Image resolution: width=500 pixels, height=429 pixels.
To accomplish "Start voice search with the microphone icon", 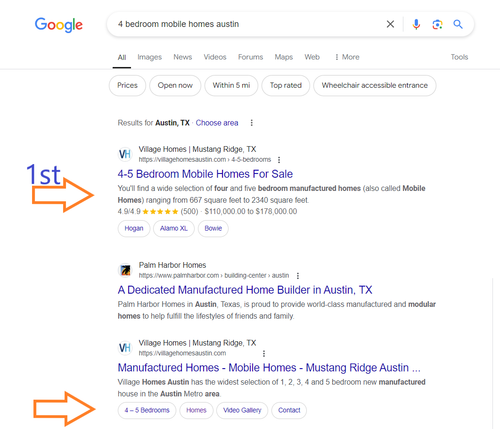I will (416, 24).
